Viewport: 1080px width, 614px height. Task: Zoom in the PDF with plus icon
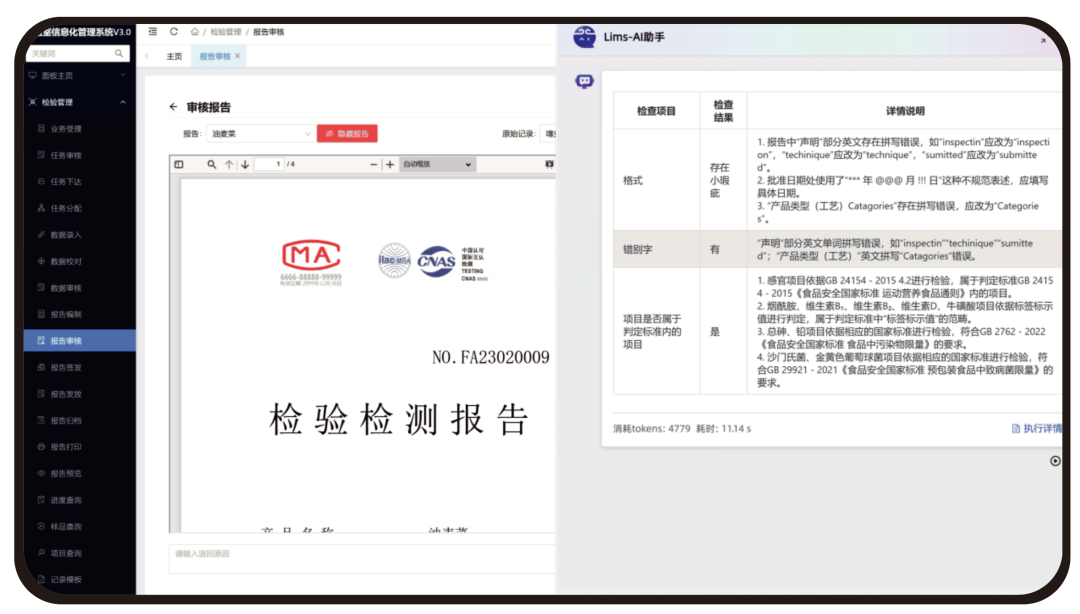390,164
